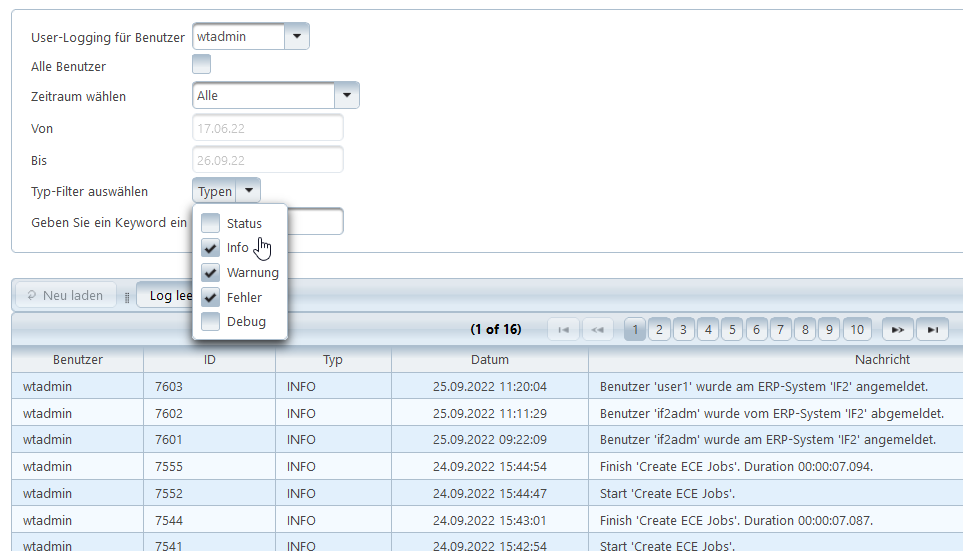Screen dimensions: 963x551
Task: Jump to last log page
Action: coord(932,329)
